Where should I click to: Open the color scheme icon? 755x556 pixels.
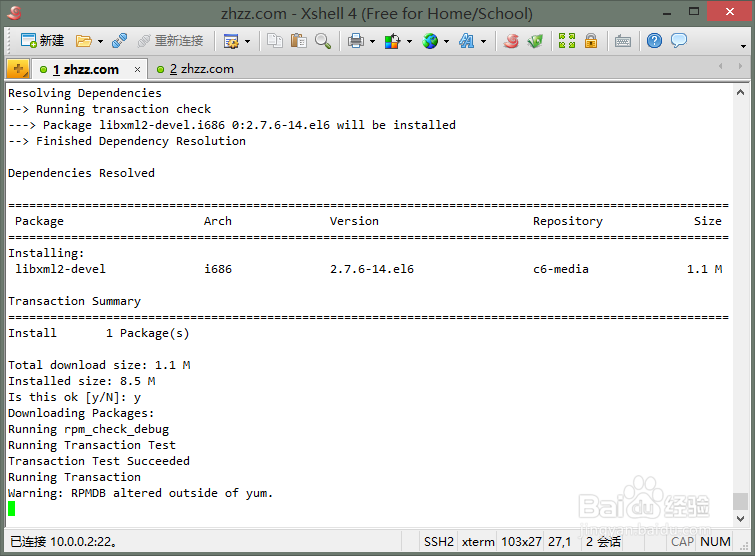pyautogui.click(x=392, y=41)
